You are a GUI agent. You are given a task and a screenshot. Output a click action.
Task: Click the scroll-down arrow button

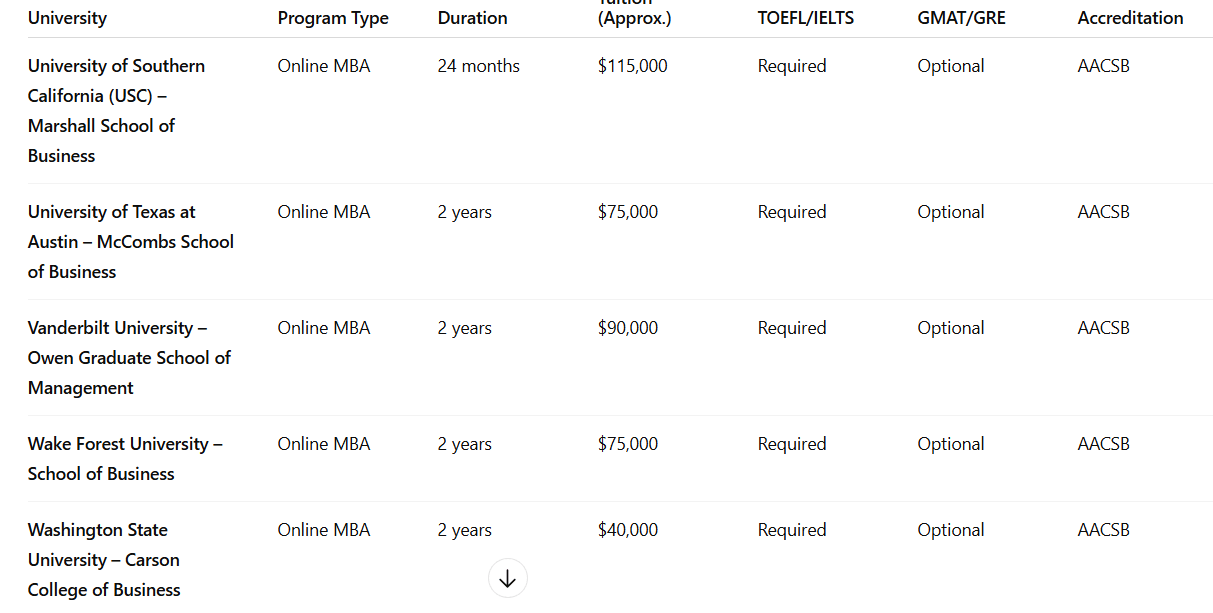[x=507, y=578]
